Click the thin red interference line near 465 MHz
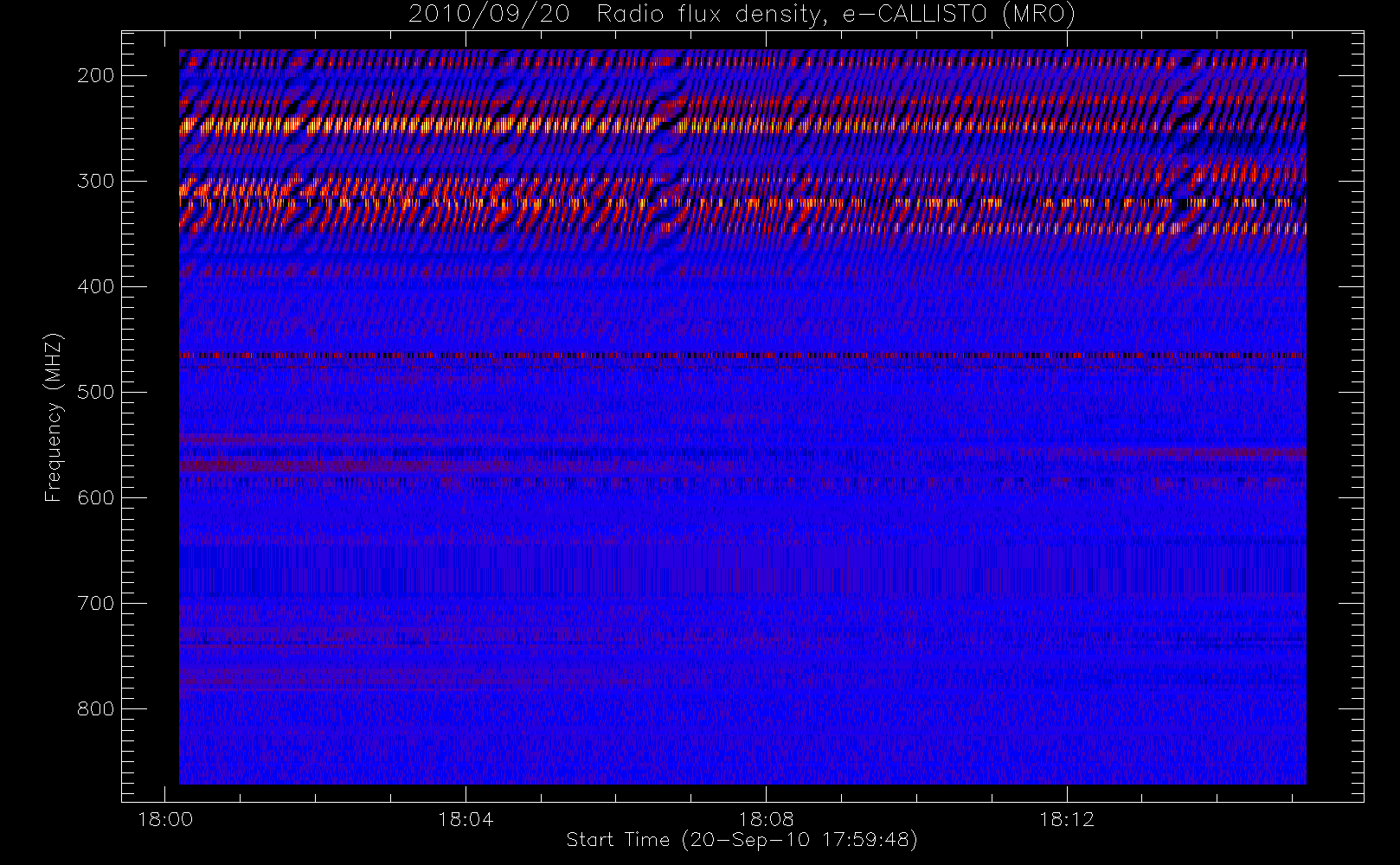The width and height of the screenshot is (1400, 865). click(742, 355)
